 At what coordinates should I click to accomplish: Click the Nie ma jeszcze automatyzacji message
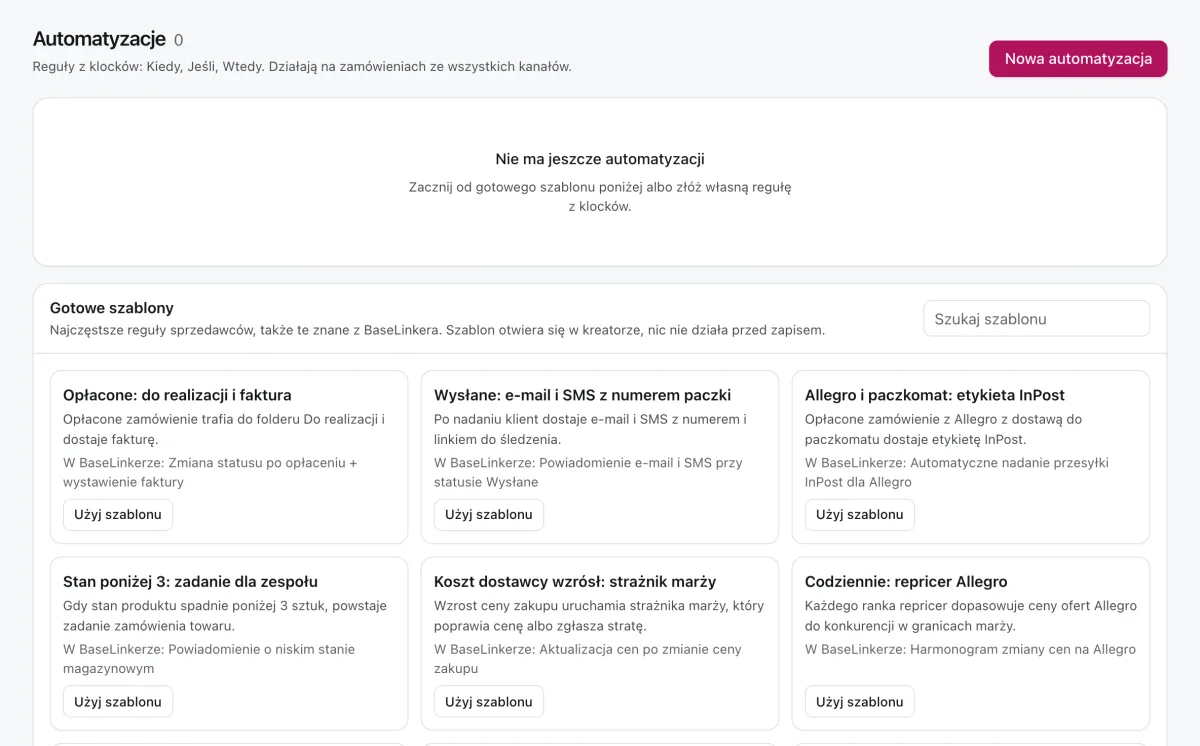(600, 159)
